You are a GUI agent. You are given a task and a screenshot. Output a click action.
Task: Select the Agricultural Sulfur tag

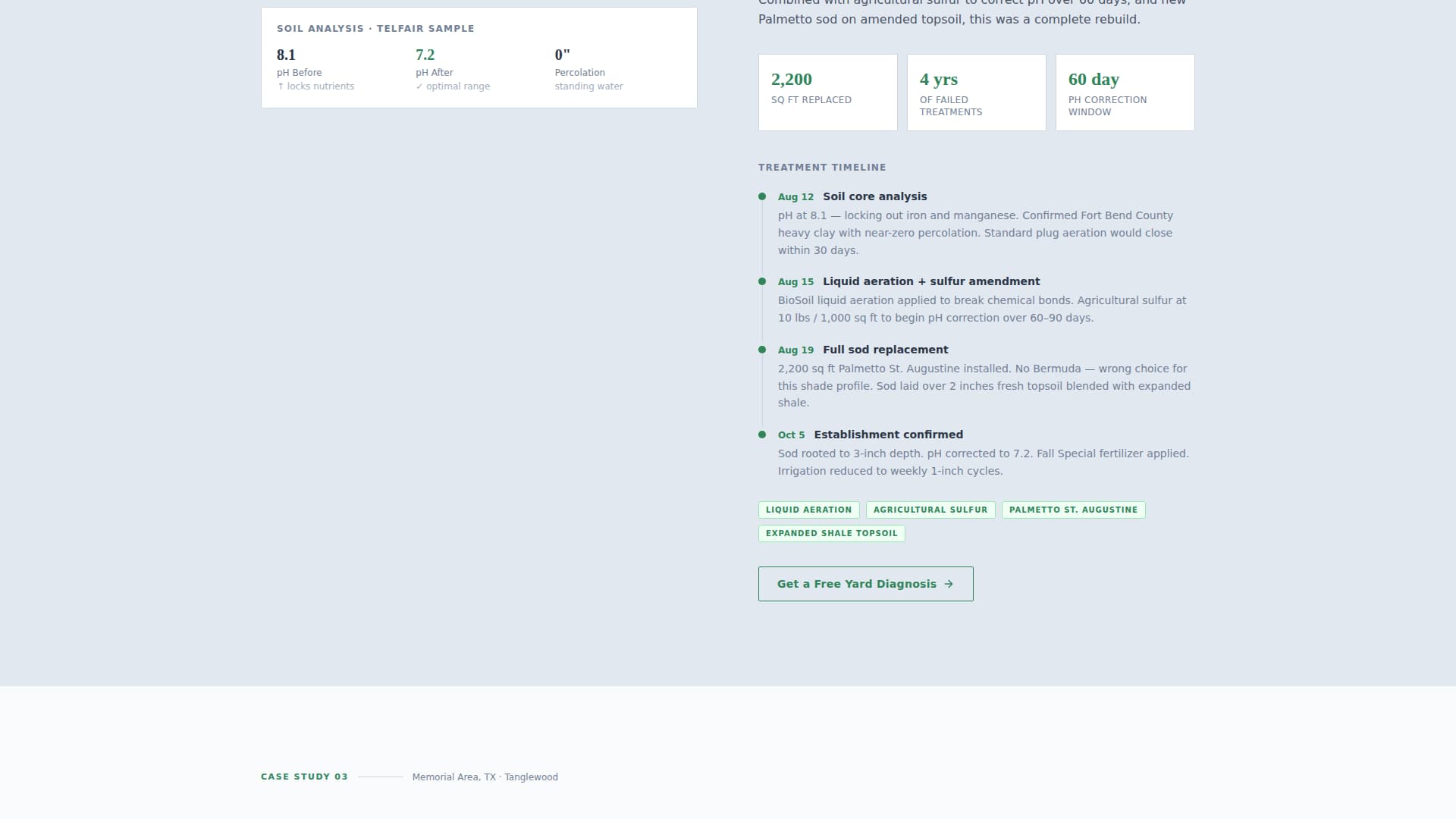pos(930,510)
